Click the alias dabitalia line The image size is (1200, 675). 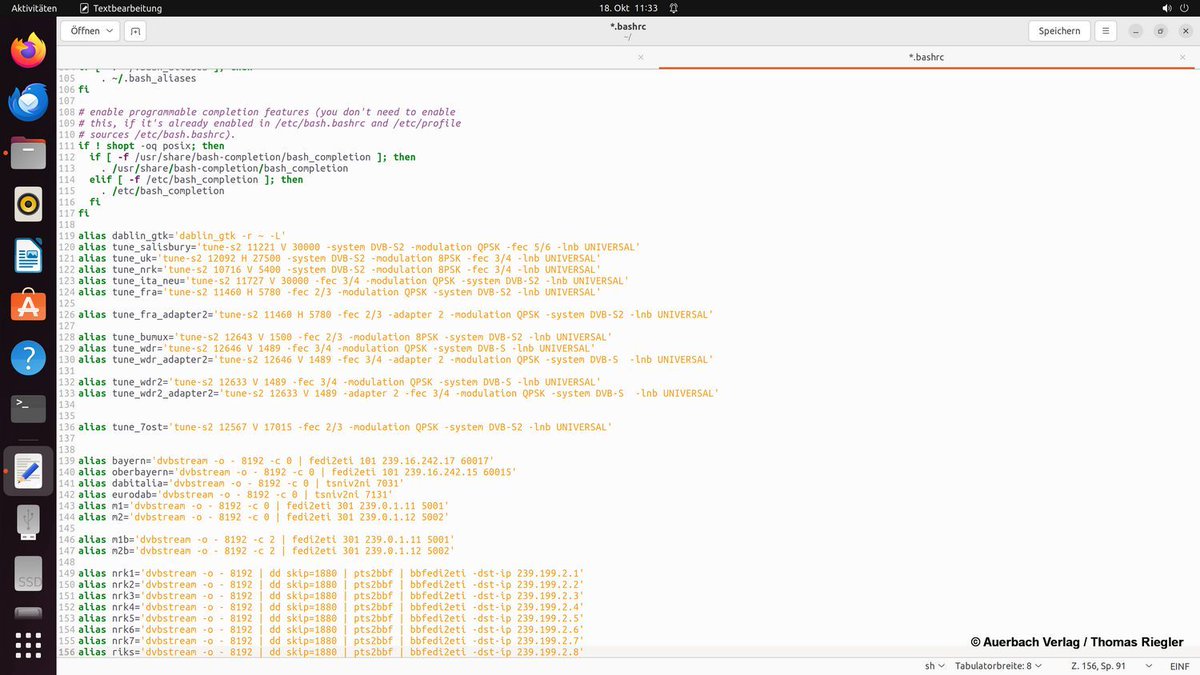pyautogui.click(x=241, y=483)
